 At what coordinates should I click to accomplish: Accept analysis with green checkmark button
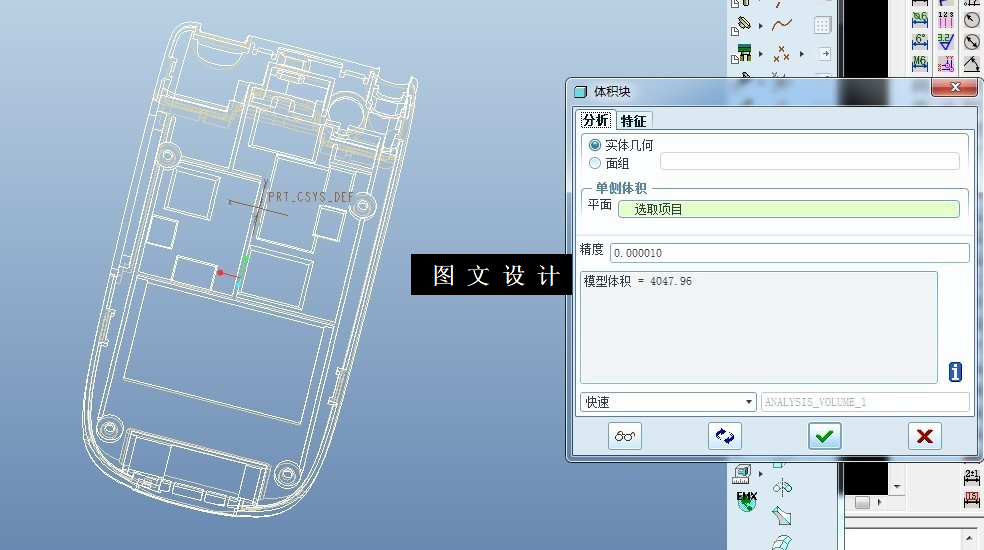click(825, 436)
